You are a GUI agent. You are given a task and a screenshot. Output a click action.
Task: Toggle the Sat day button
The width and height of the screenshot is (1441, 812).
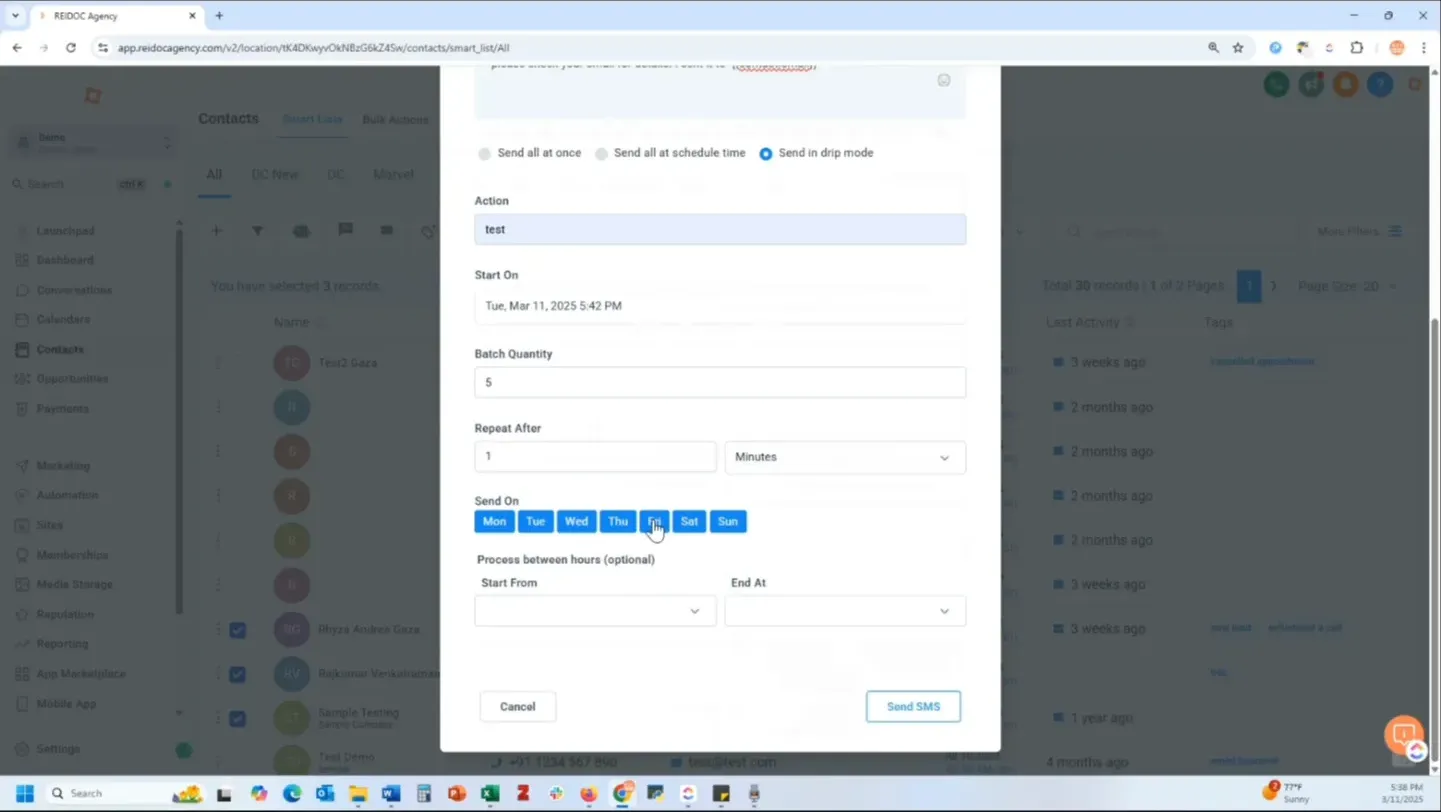tap(689, 522)
